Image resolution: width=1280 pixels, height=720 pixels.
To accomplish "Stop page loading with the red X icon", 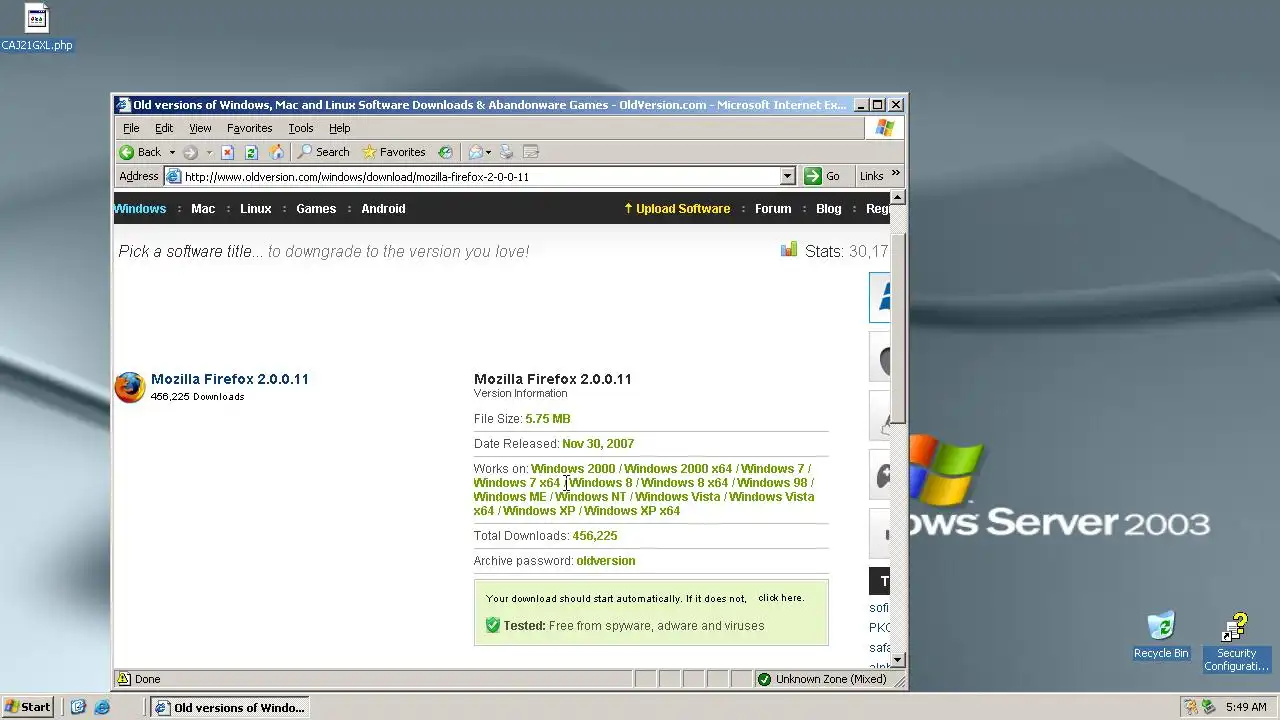I will pos(227,152).
